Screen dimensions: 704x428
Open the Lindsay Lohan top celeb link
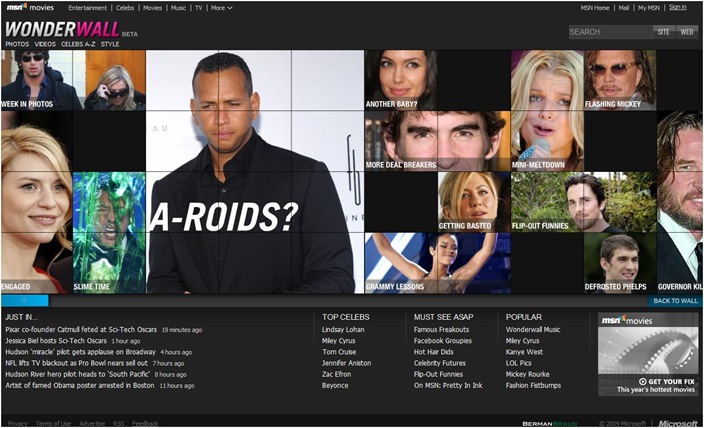click(x=343, y=329)
